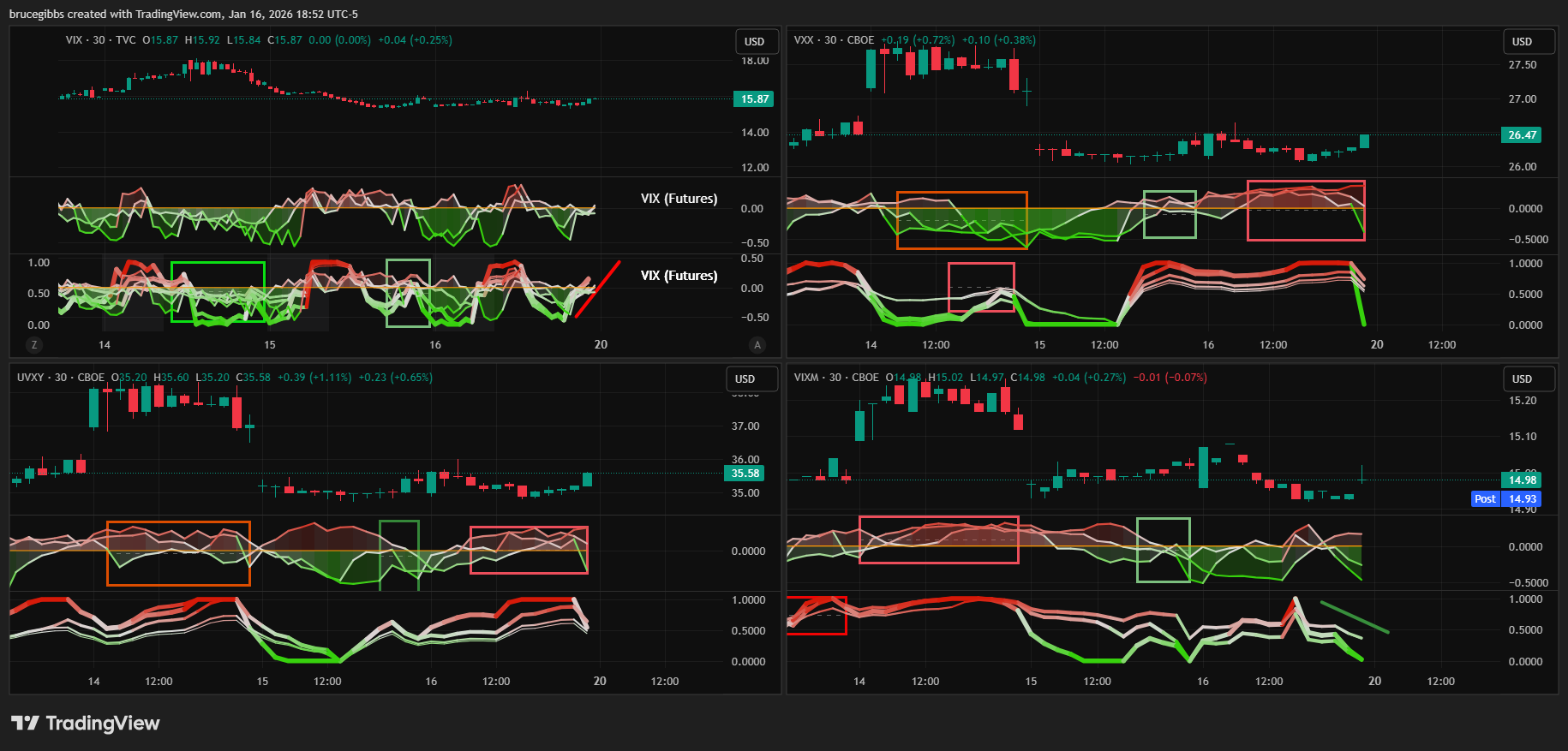Select the dark green trendline in the VIXM lower pane

click(1355, 617)
